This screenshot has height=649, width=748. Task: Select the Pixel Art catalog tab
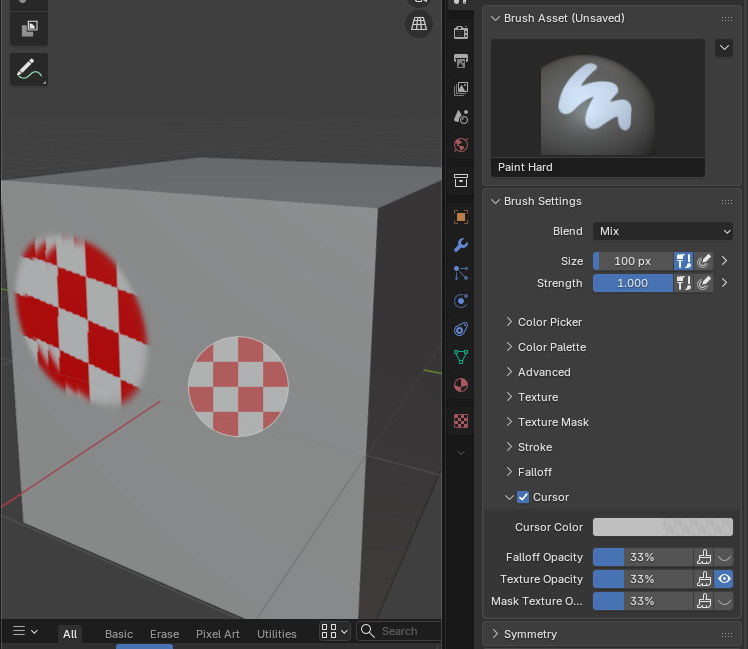click(218, 634)
